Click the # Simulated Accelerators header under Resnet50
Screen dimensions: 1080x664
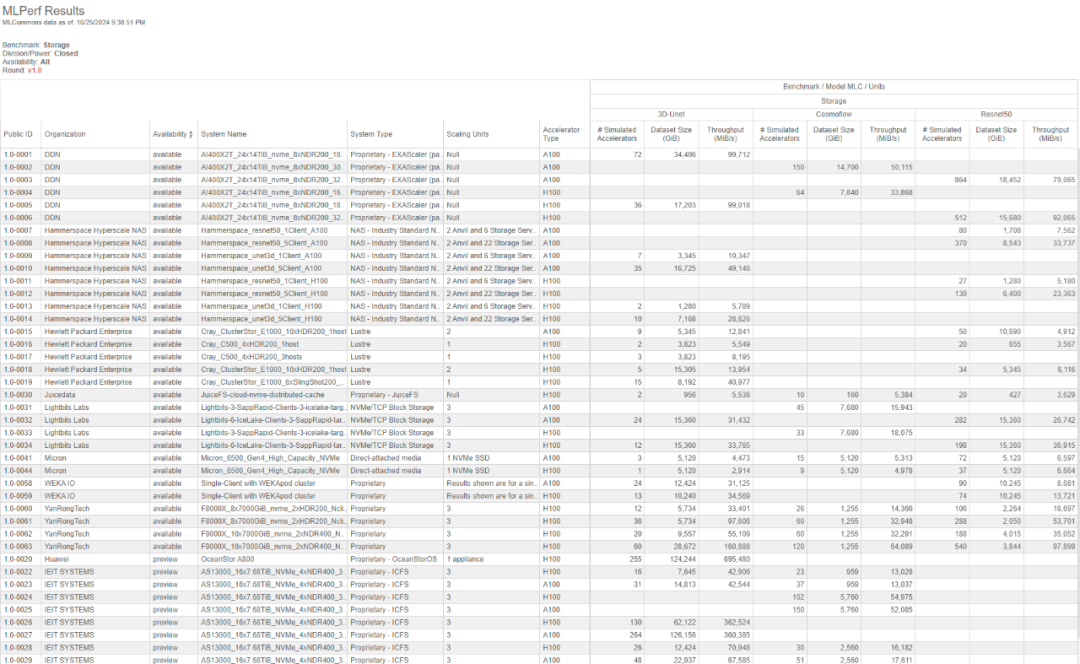pyautogui.click(x=942, y=134)
